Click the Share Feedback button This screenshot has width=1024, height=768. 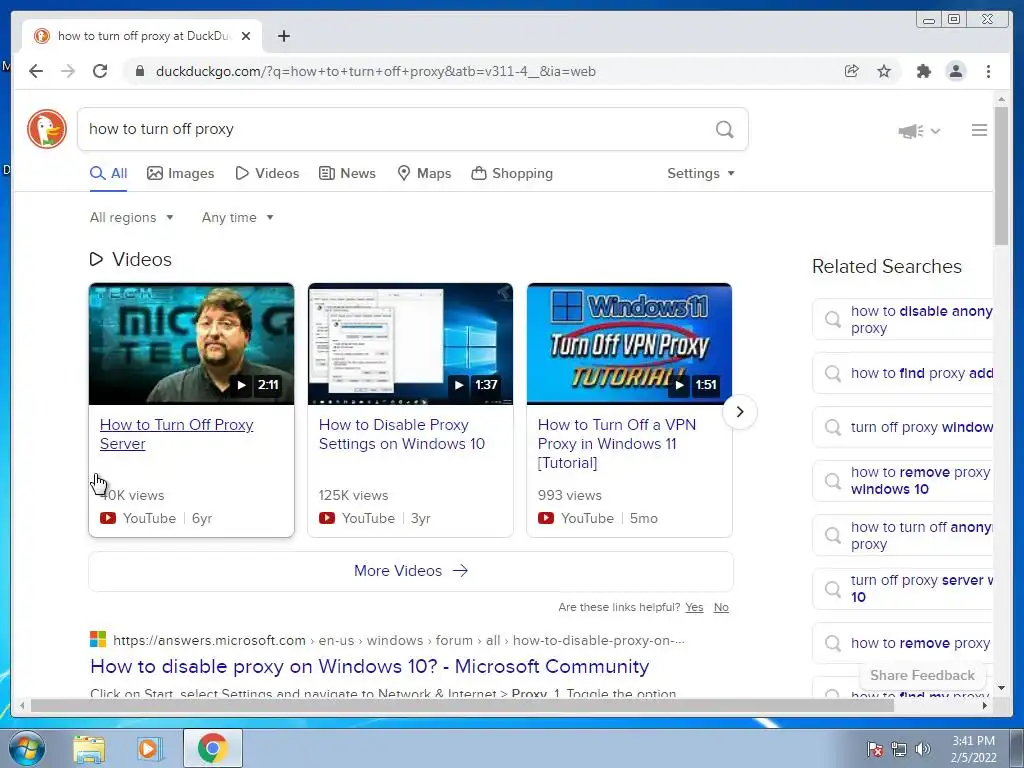tap(922, 675)
